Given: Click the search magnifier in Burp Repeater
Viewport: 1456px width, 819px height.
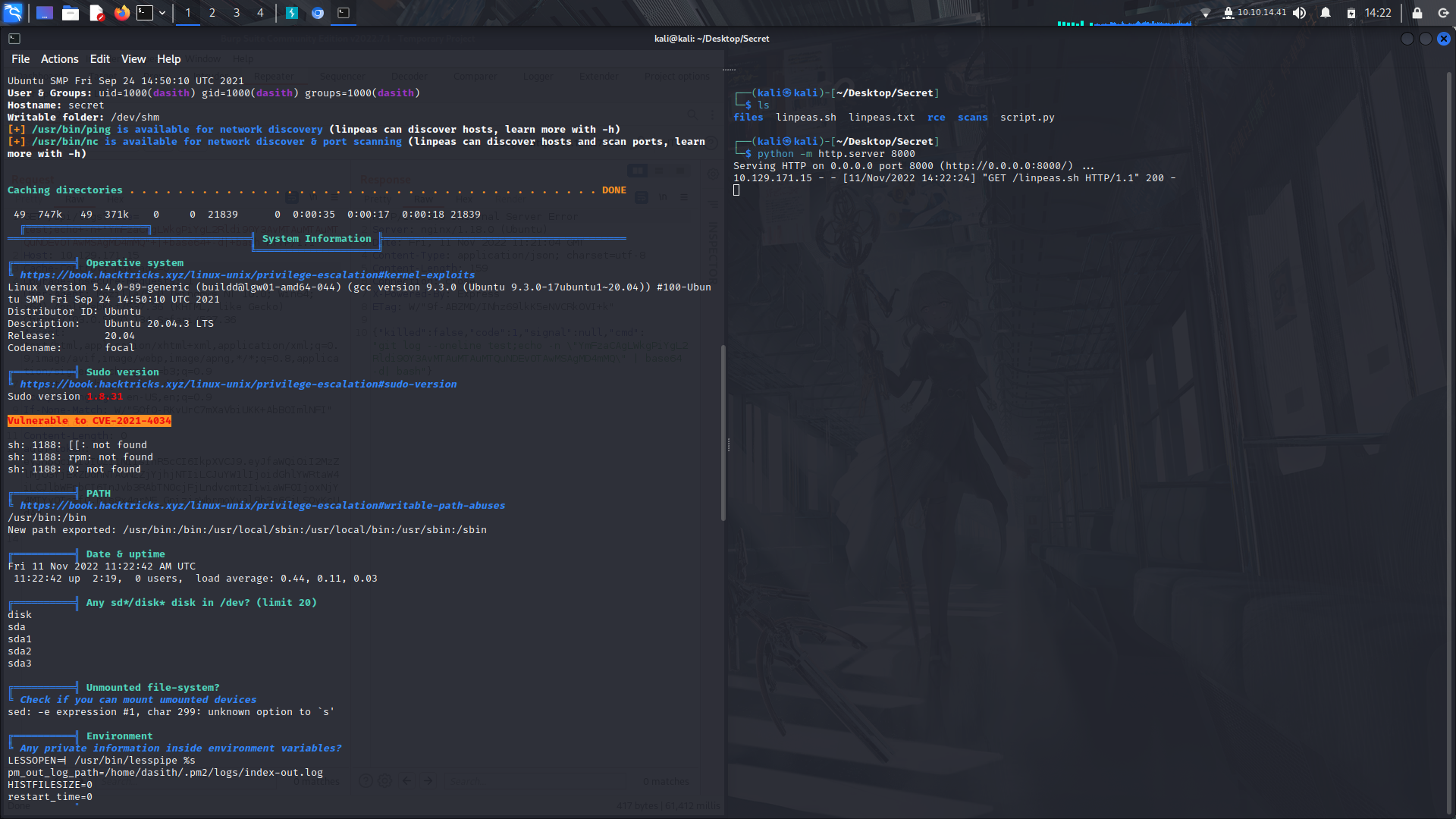Looking at the screenshot, I should point(692,115).
